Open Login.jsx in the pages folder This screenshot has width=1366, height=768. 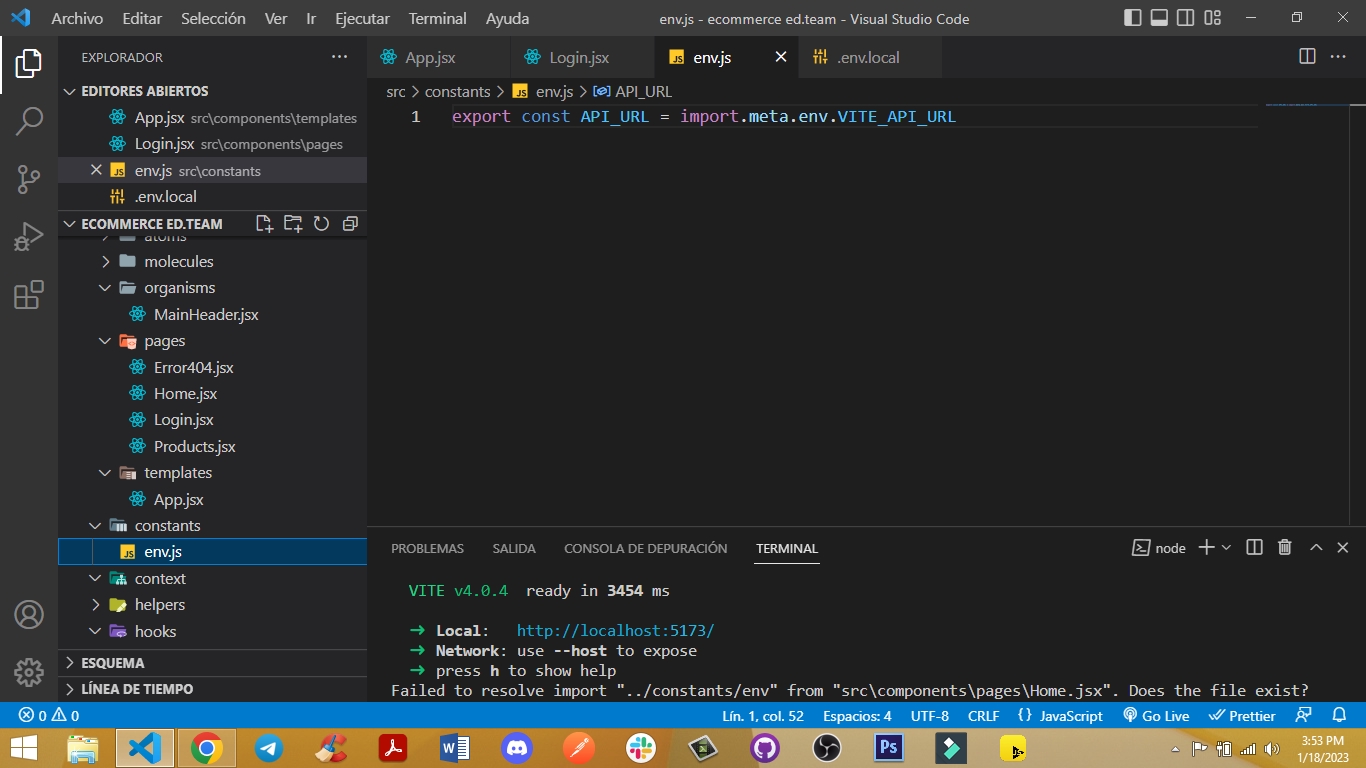click(x=183, y=420)
